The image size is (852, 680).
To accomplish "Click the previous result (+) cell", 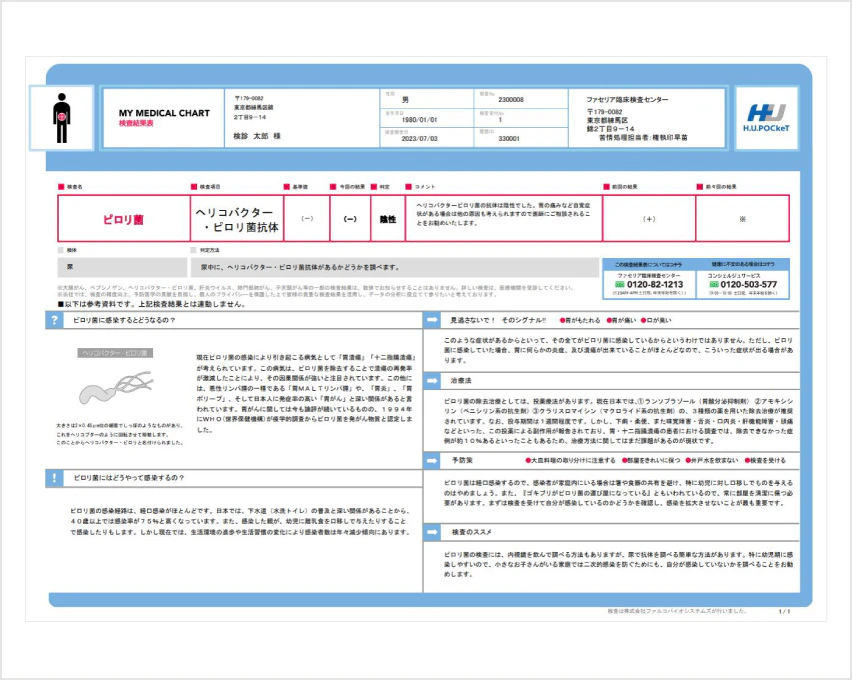I will [649, 219].
